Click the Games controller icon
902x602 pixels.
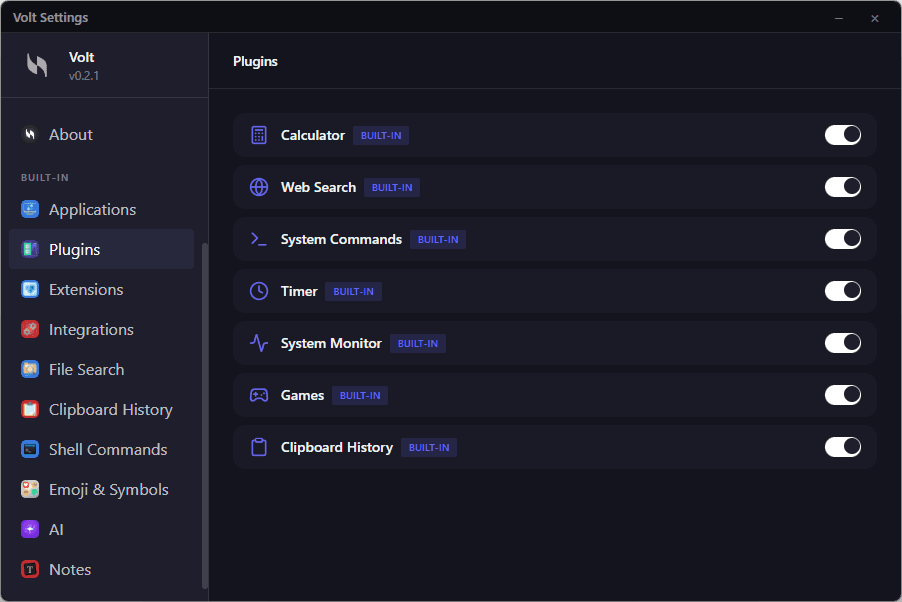[259, 395]
